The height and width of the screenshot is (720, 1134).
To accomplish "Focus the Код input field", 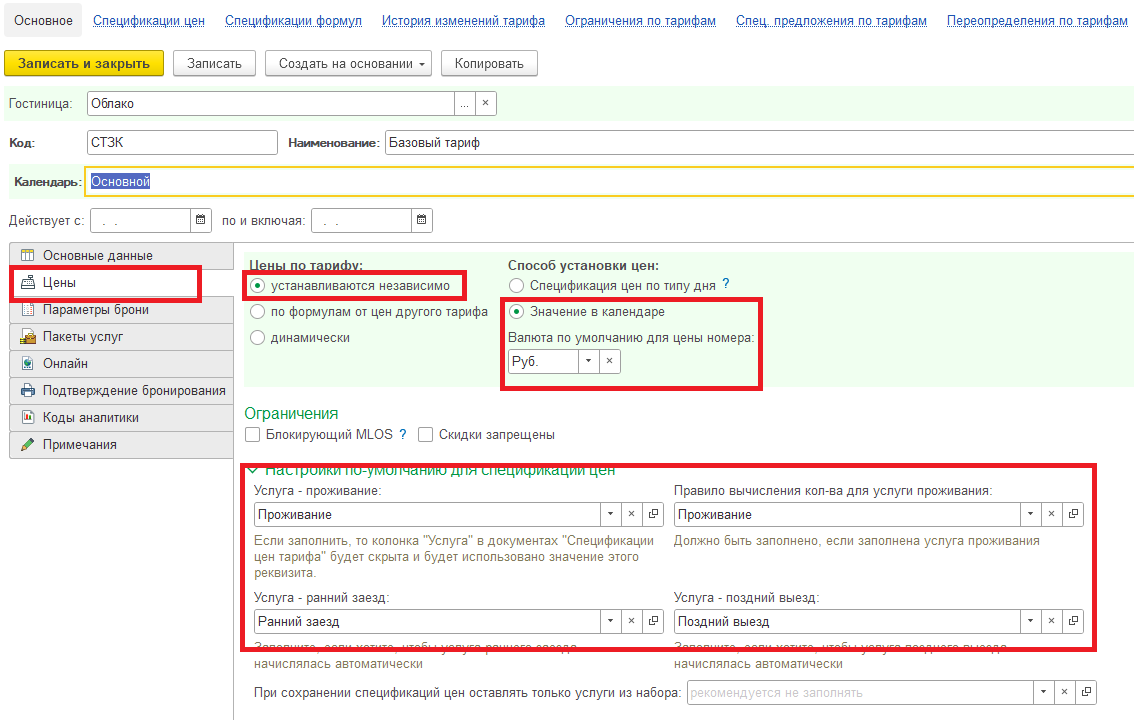I will coord(182,142).
